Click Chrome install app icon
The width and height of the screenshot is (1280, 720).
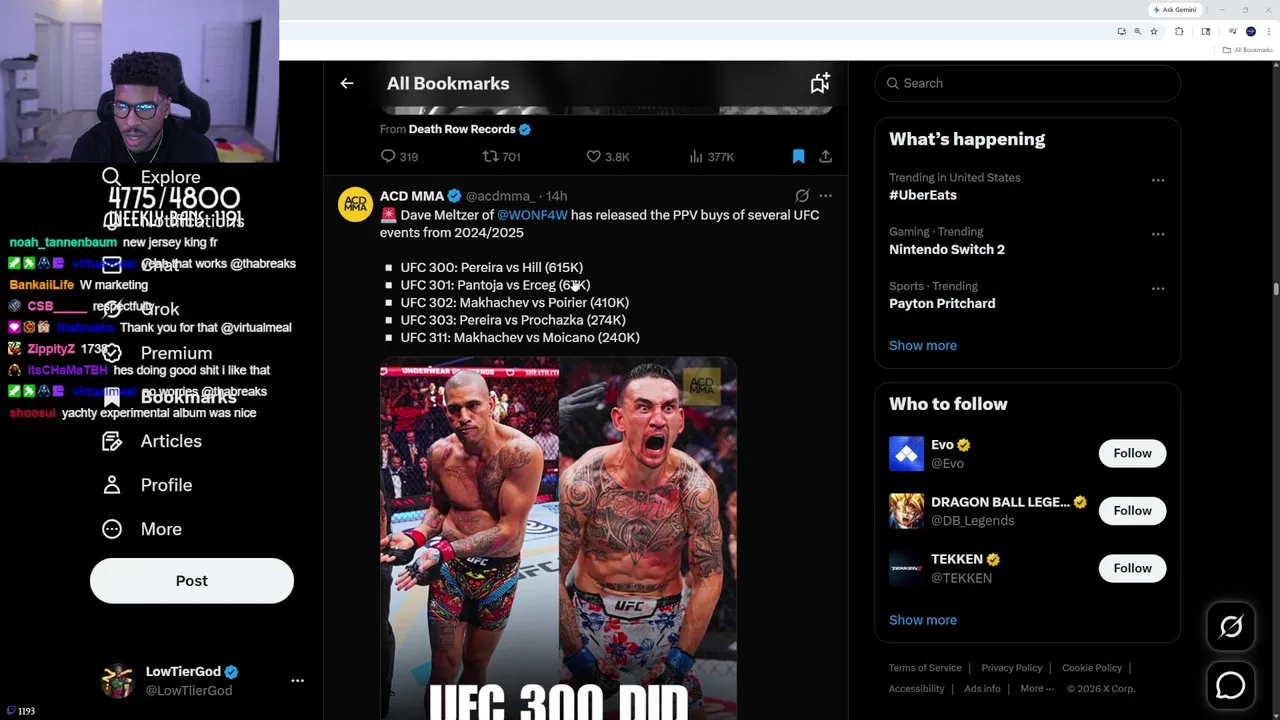tap(1121, 32)
